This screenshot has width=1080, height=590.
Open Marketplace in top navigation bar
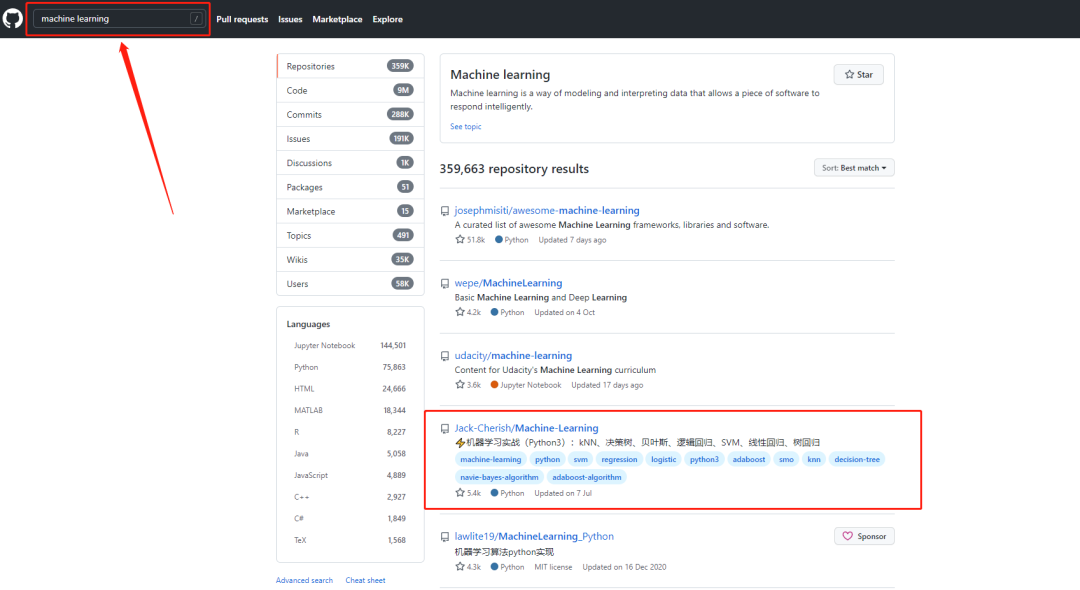337,19
